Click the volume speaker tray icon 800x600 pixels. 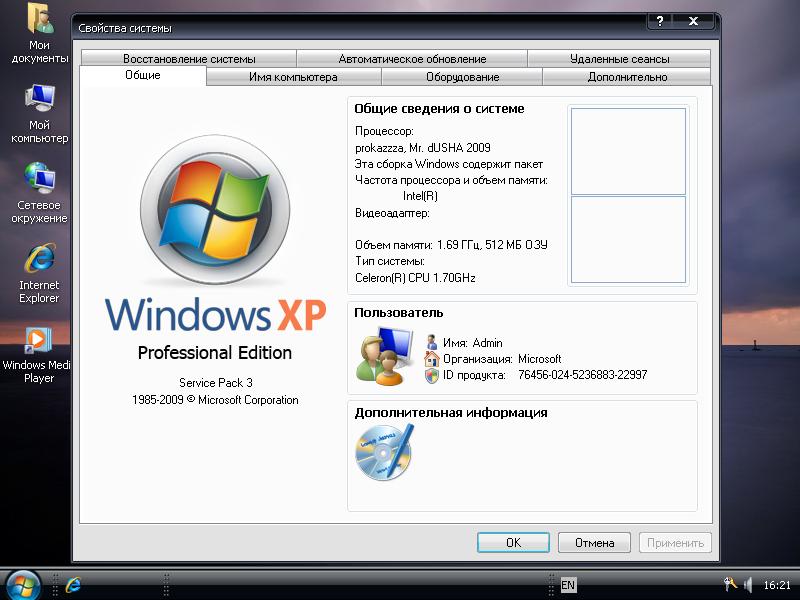coord(749,585)
